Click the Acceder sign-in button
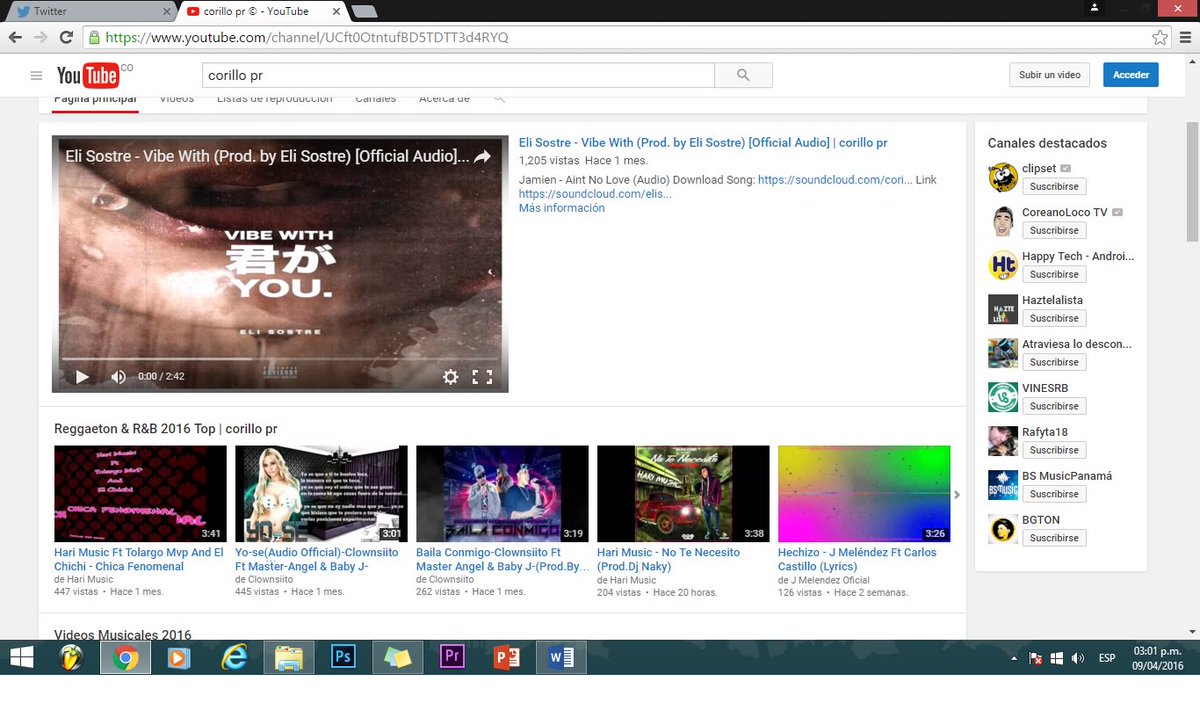The width and height of the screenshot is (1200, 703). click(x=1131, y=75)
